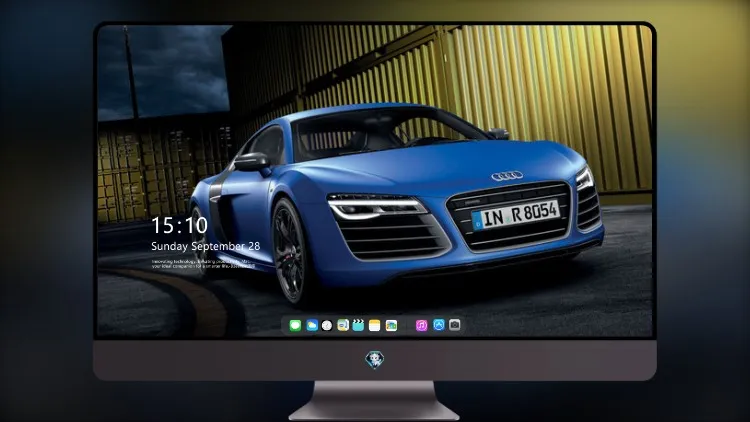Launch the Weather app from the dock

(x=311, y=326)
